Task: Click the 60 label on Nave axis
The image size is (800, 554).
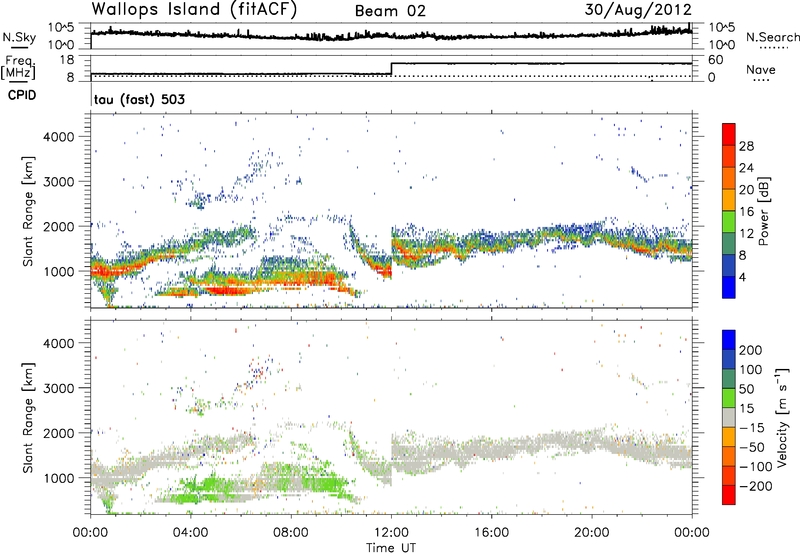Action: click(x=716, y=60)
